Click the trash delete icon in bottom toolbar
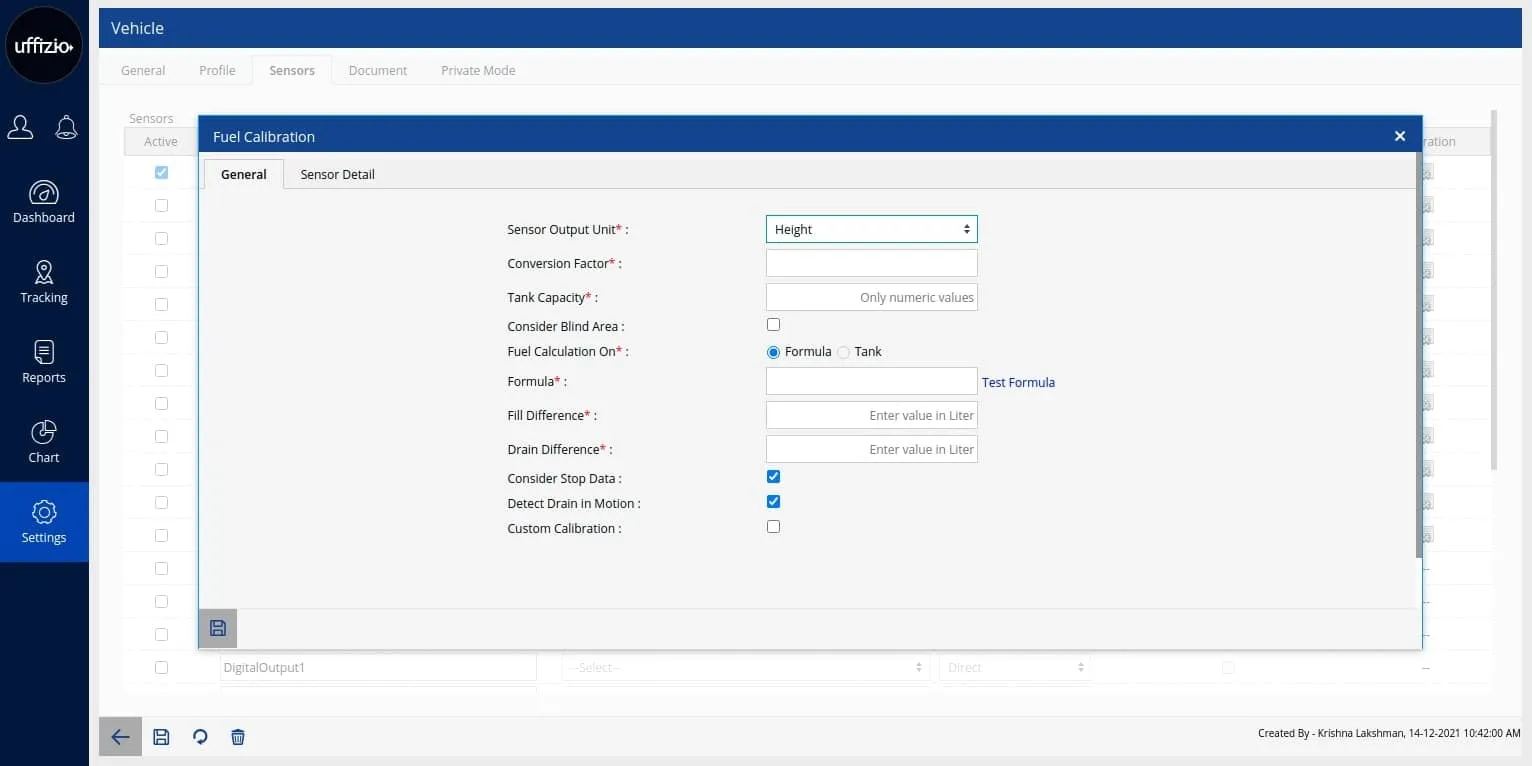The width and height of the screenshot is (1532, 766). pos(238,737)
